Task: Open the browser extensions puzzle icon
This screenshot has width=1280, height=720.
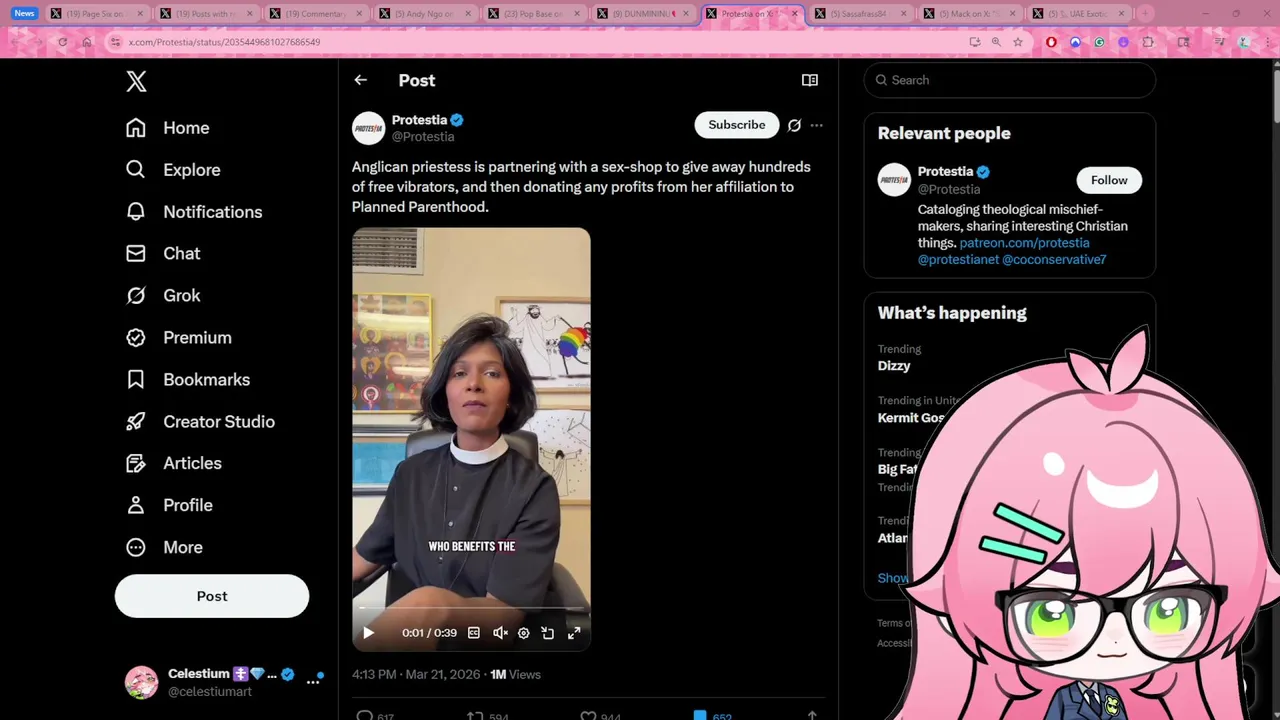Action: (1148, 42)
